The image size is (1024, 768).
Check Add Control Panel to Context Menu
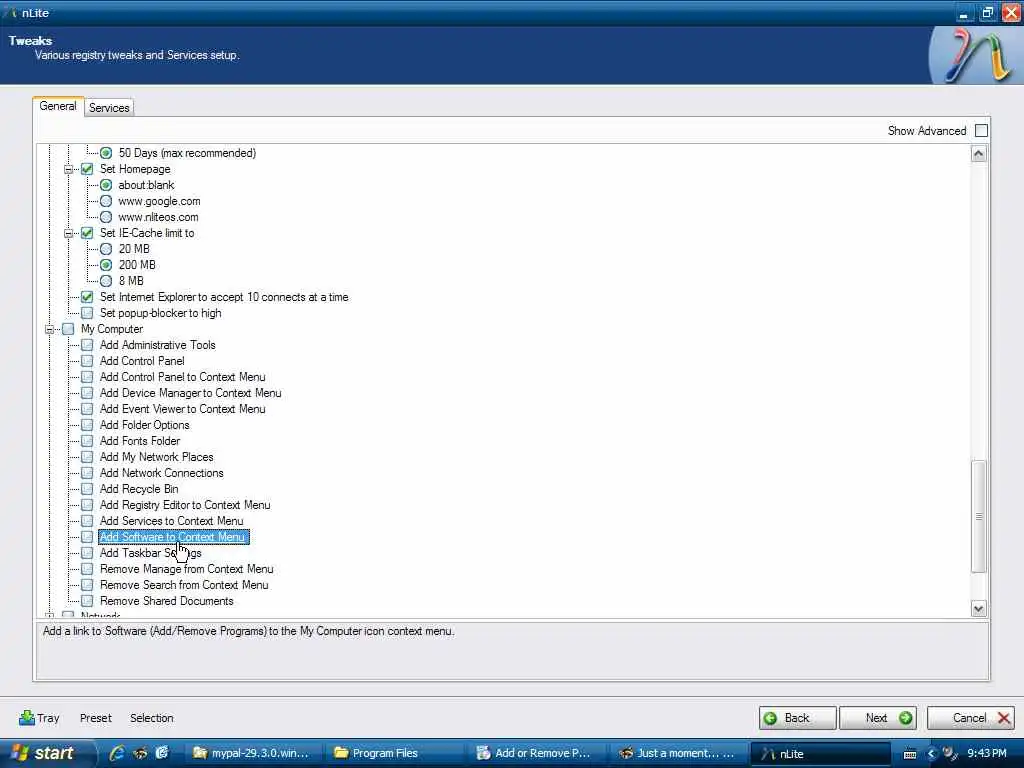tap(87, 377)
